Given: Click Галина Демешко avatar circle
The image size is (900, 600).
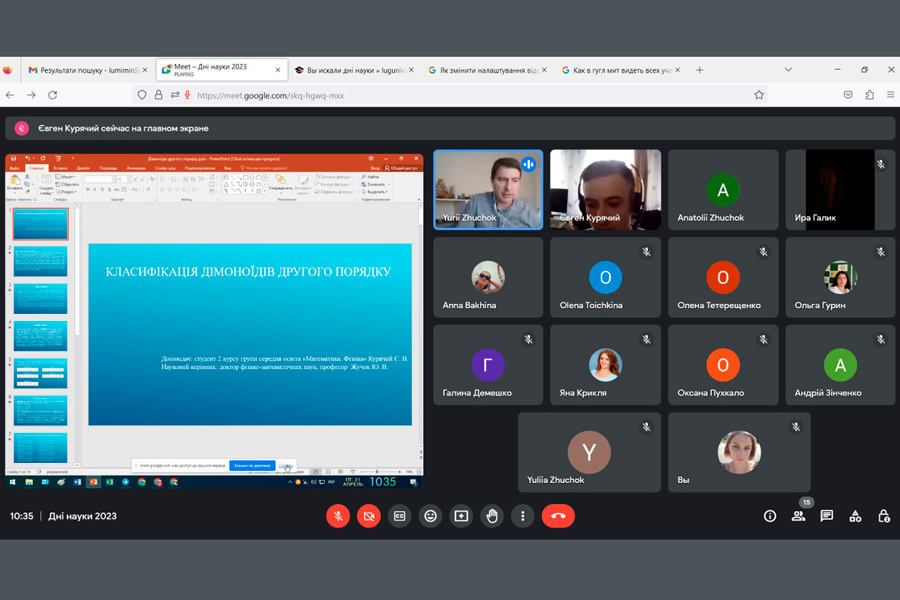Looking at the screenshot, I should [488, 365].
